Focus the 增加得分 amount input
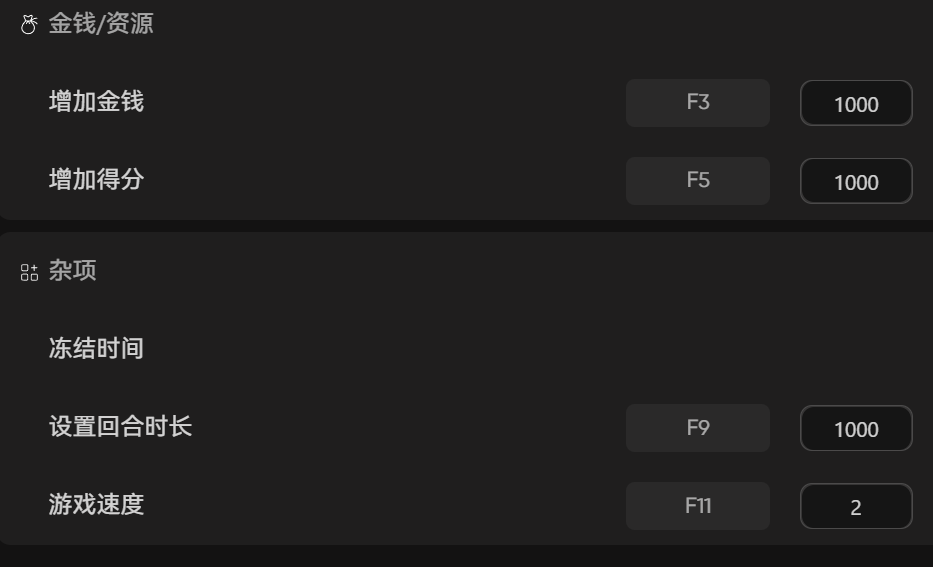 coord(855,182)
